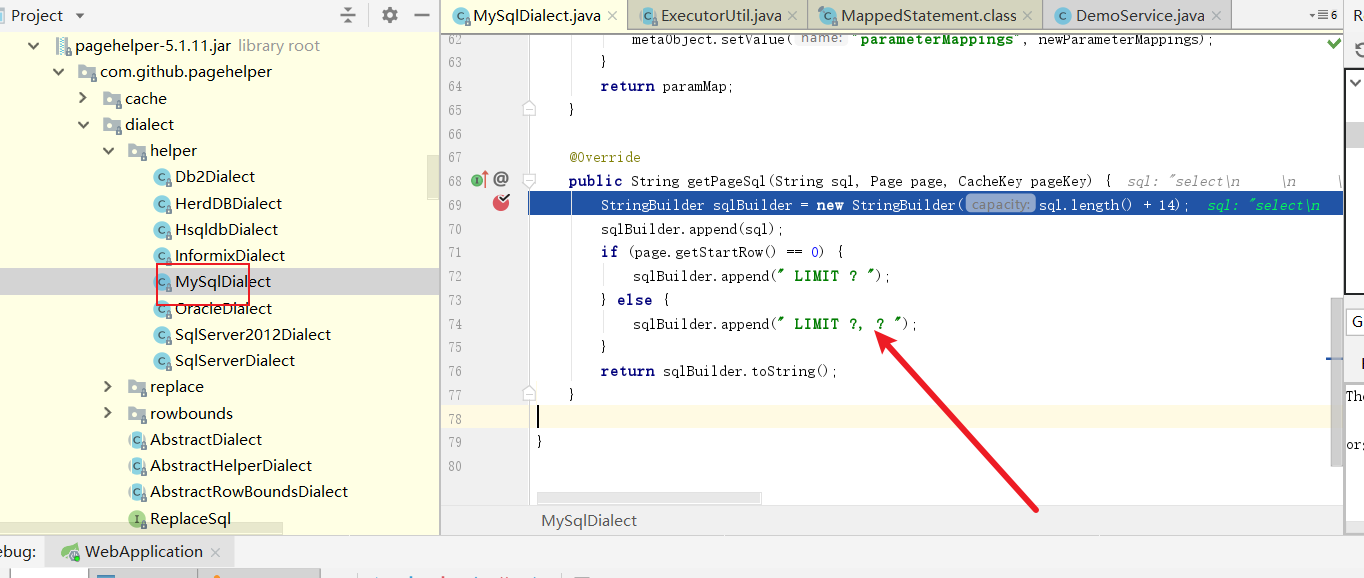Show hidden tabs list dropdown
Screen dimensions: 1364x578
tap(1321, 15)
